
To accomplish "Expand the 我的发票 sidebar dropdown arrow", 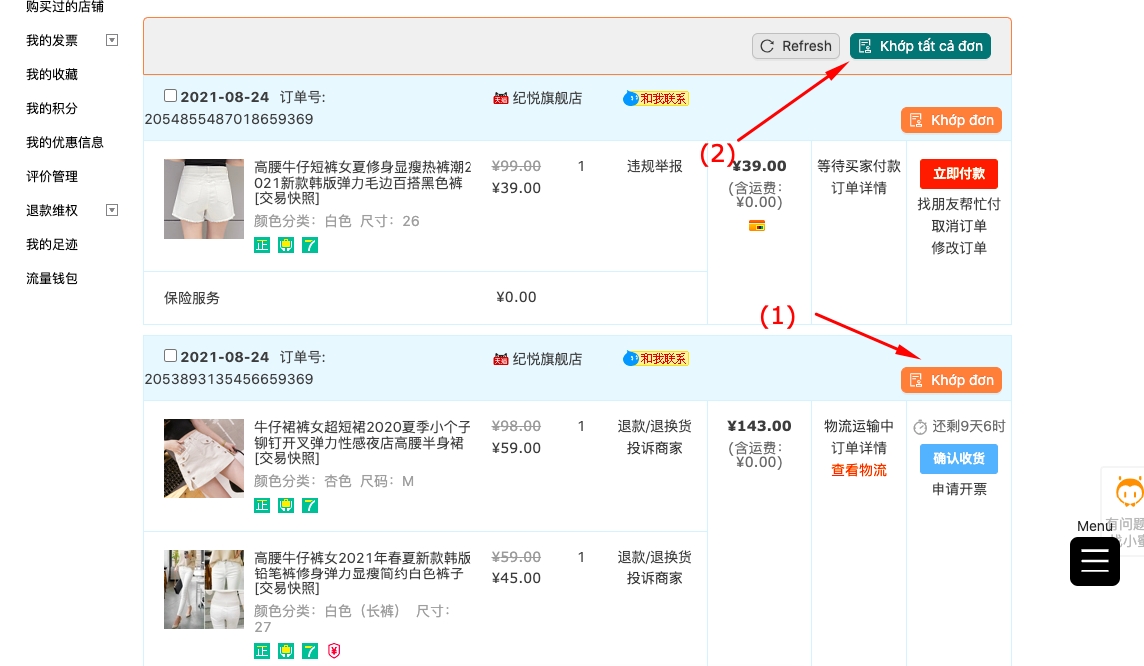I will tap(112, 41).
